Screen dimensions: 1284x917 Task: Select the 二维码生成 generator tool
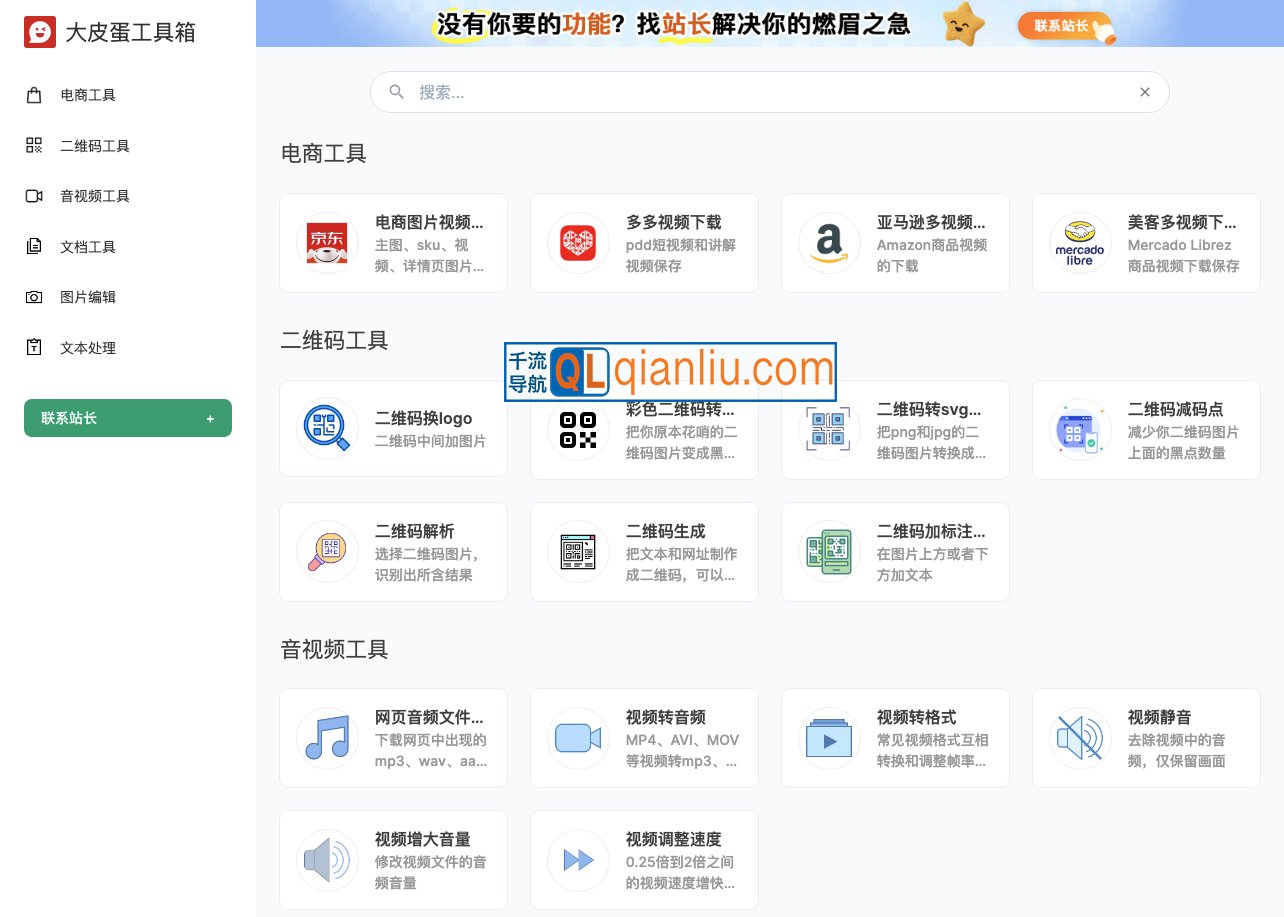click(x=643, y=551)
